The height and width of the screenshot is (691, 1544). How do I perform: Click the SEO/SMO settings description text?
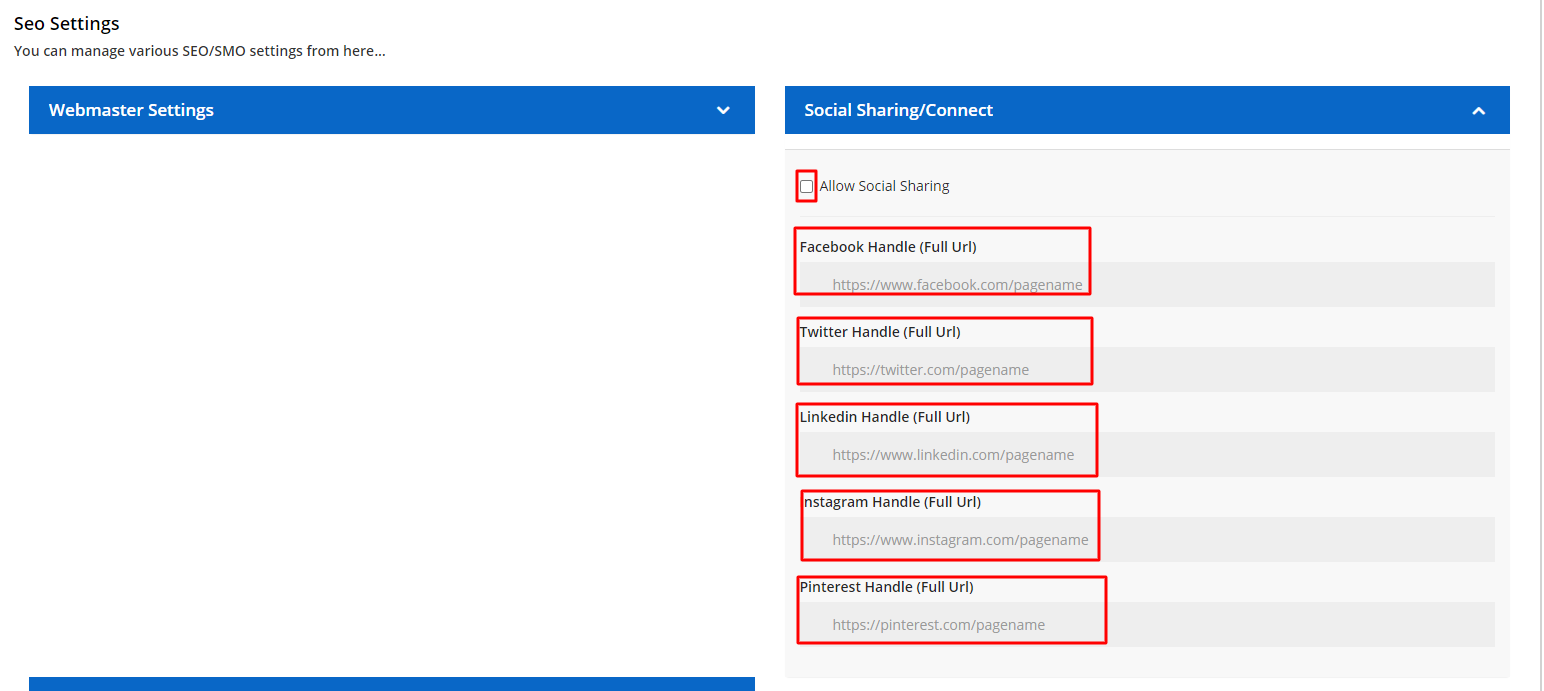tap(199, 51)
